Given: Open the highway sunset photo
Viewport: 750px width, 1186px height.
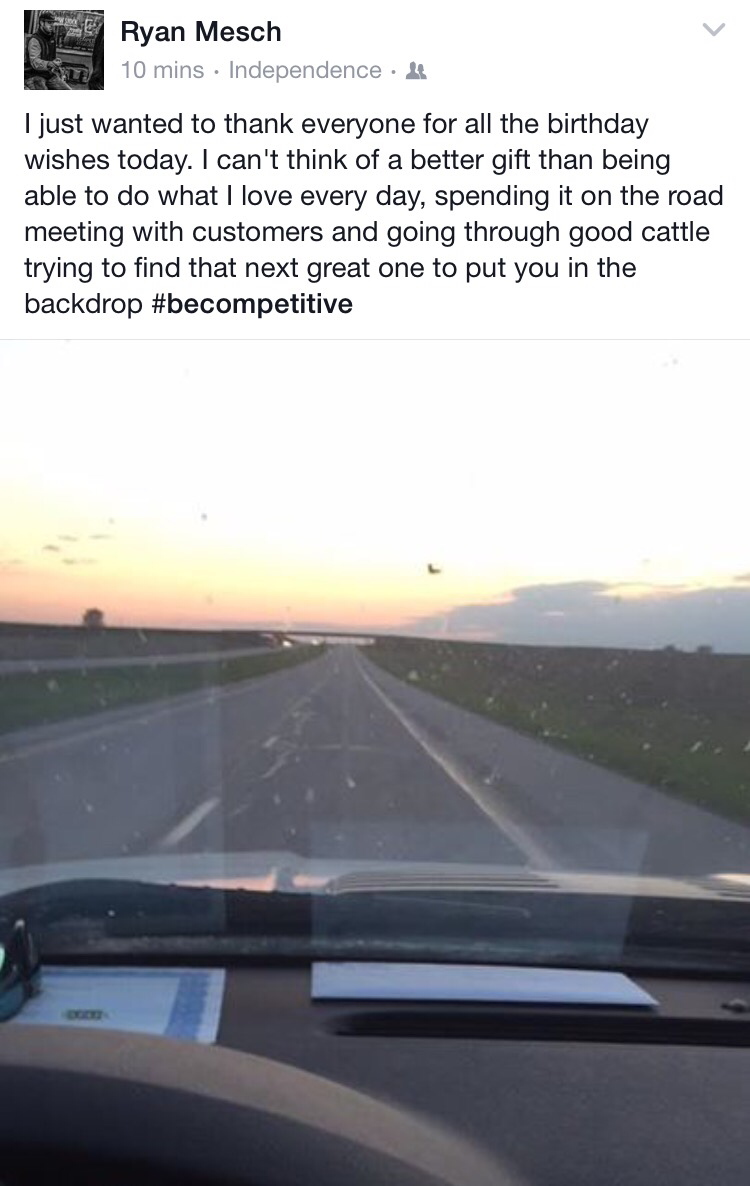Looking at the screenshot, I should (x=375, y=762).
